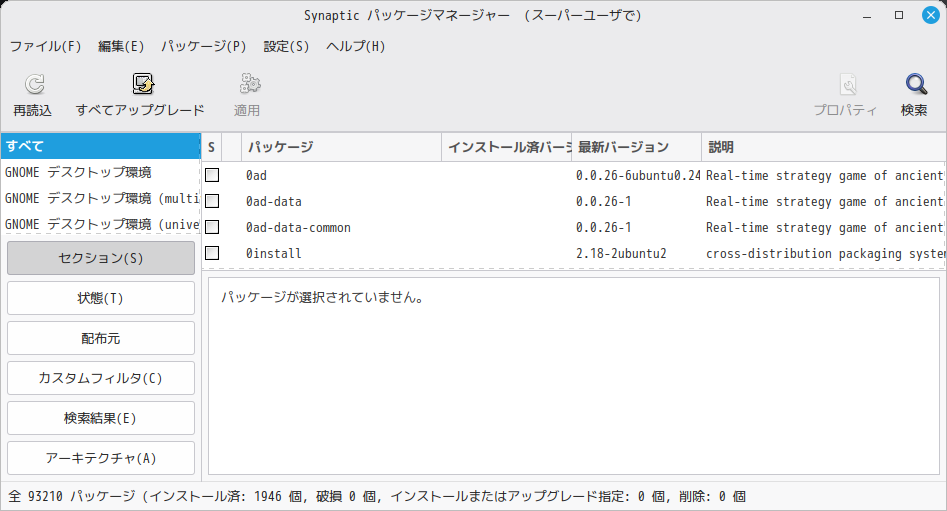Select the 0ad-data package name
947x511 pixels.
pos(274,202)
